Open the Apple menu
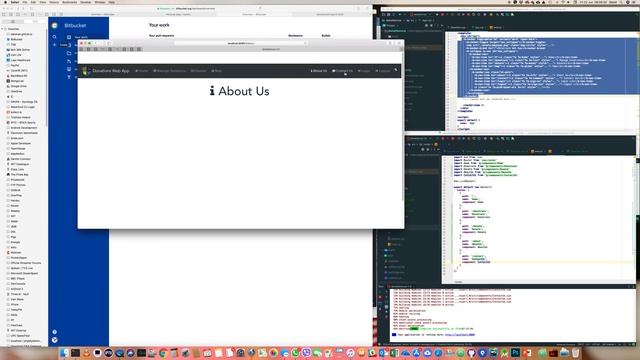The image size is (640, 360). tap(5, 2)
